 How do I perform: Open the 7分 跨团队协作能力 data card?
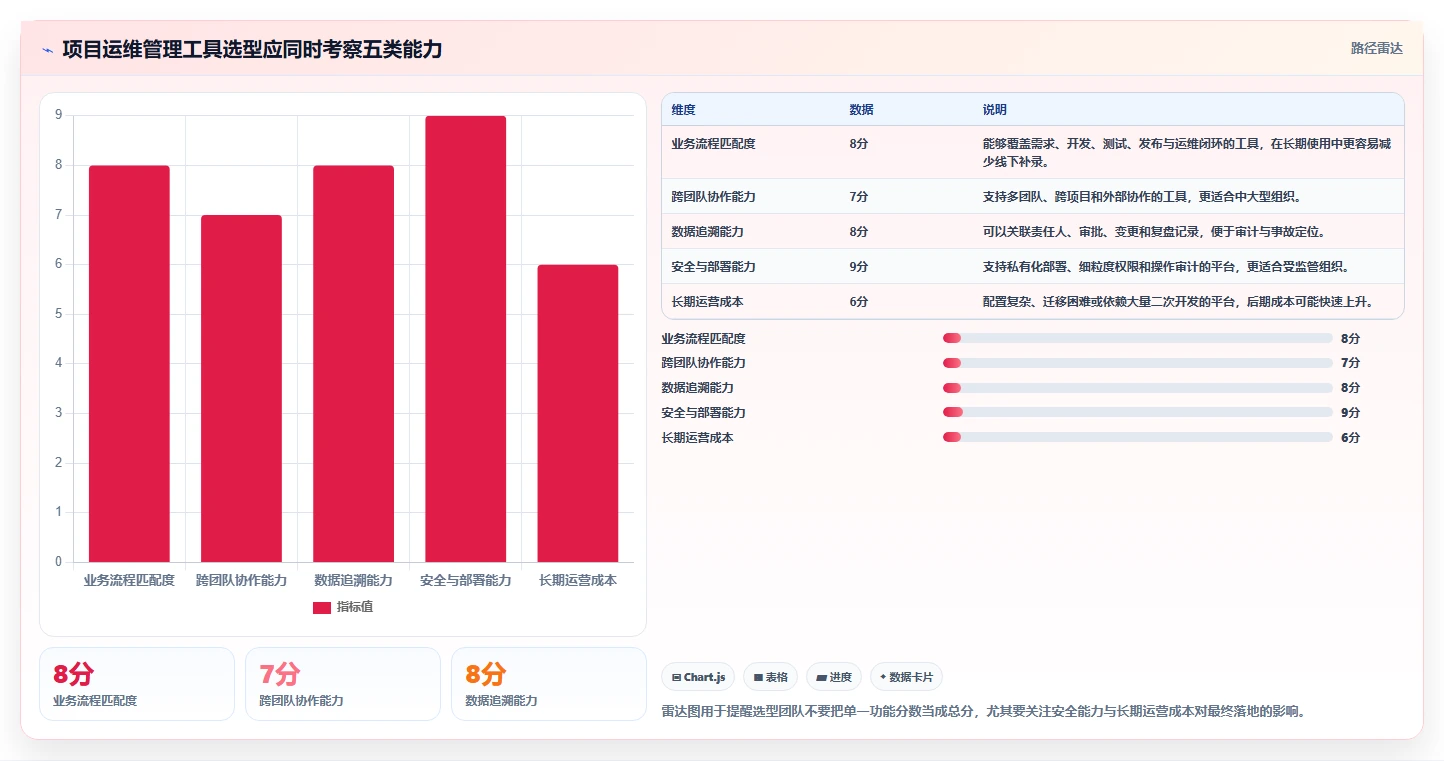tap(343, 684)
